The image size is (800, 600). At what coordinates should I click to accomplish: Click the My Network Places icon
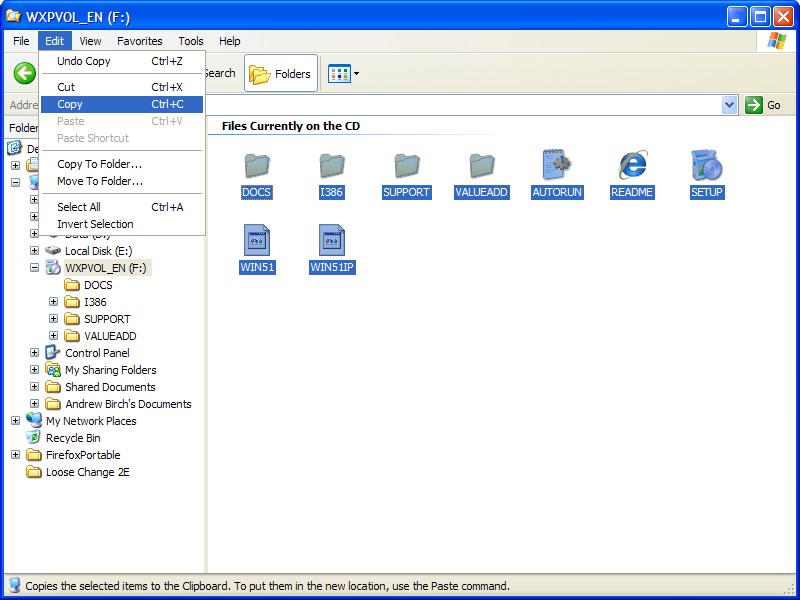pyautogui.click(x=34, y=420)
